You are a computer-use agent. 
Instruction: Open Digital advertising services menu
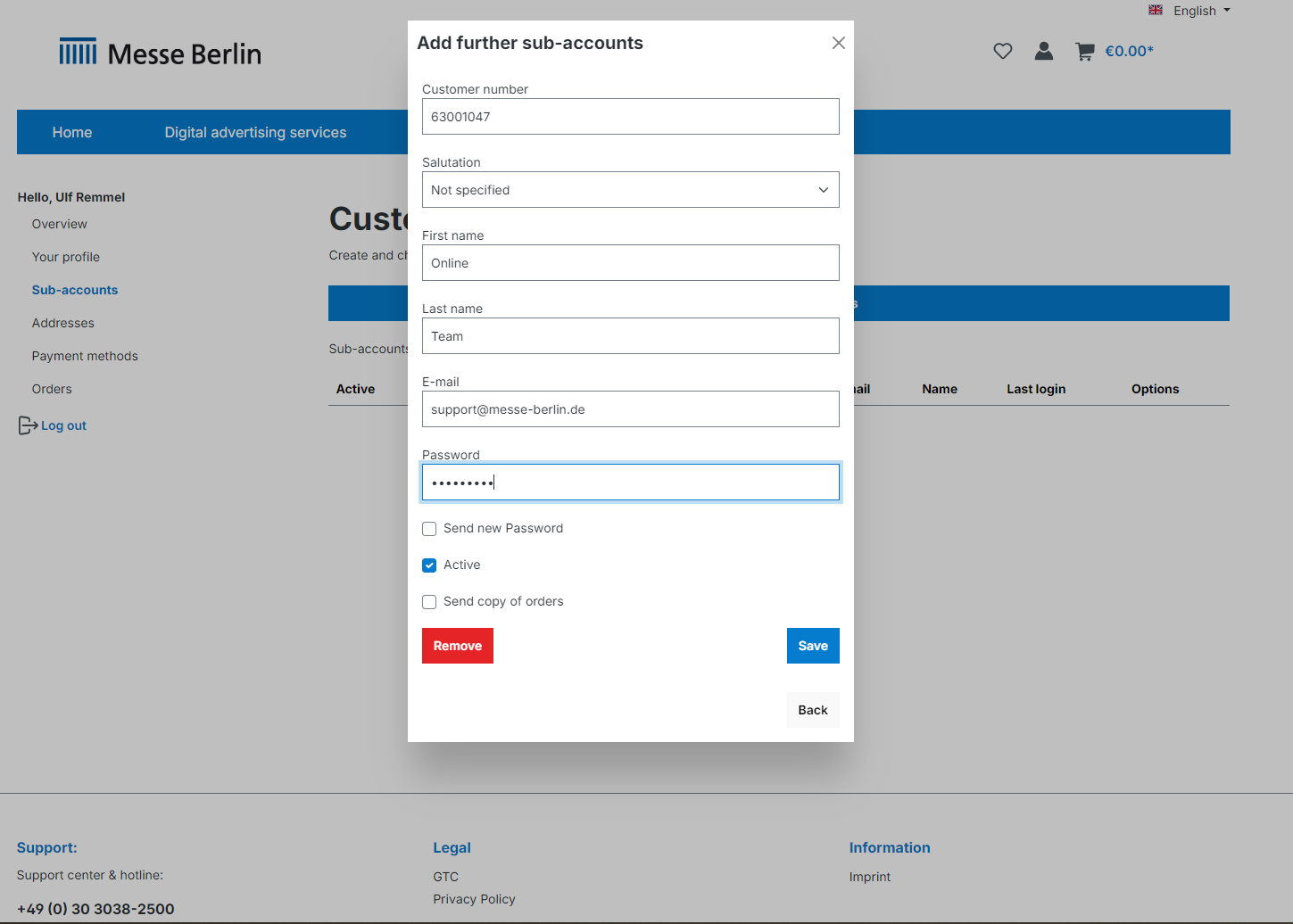[x=255, y=132]
